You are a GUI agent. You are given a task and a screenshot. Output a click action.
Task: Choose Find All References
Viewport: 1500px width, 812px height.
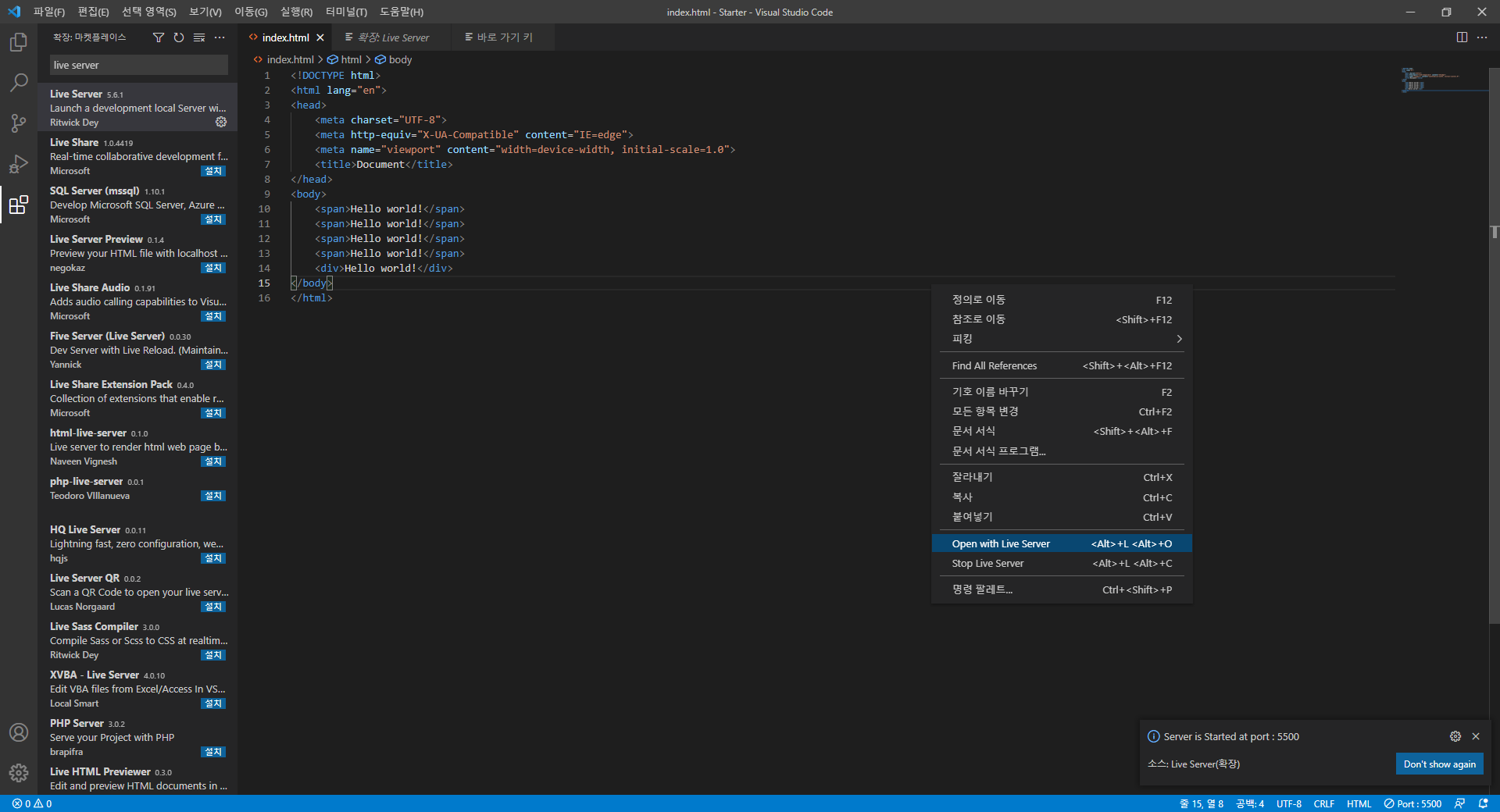pyautogui.click(x=1062, y=365)
